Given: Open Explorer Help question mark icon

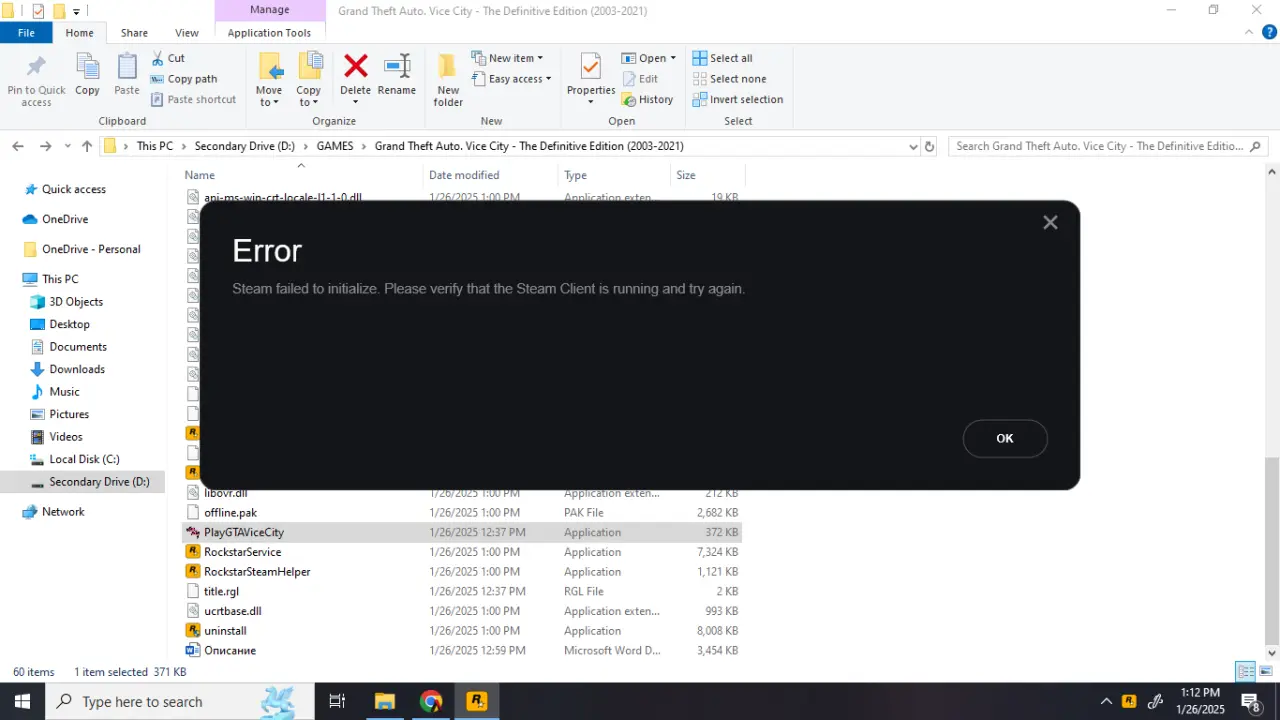Looking at the screenshot, I should 1270,32.
